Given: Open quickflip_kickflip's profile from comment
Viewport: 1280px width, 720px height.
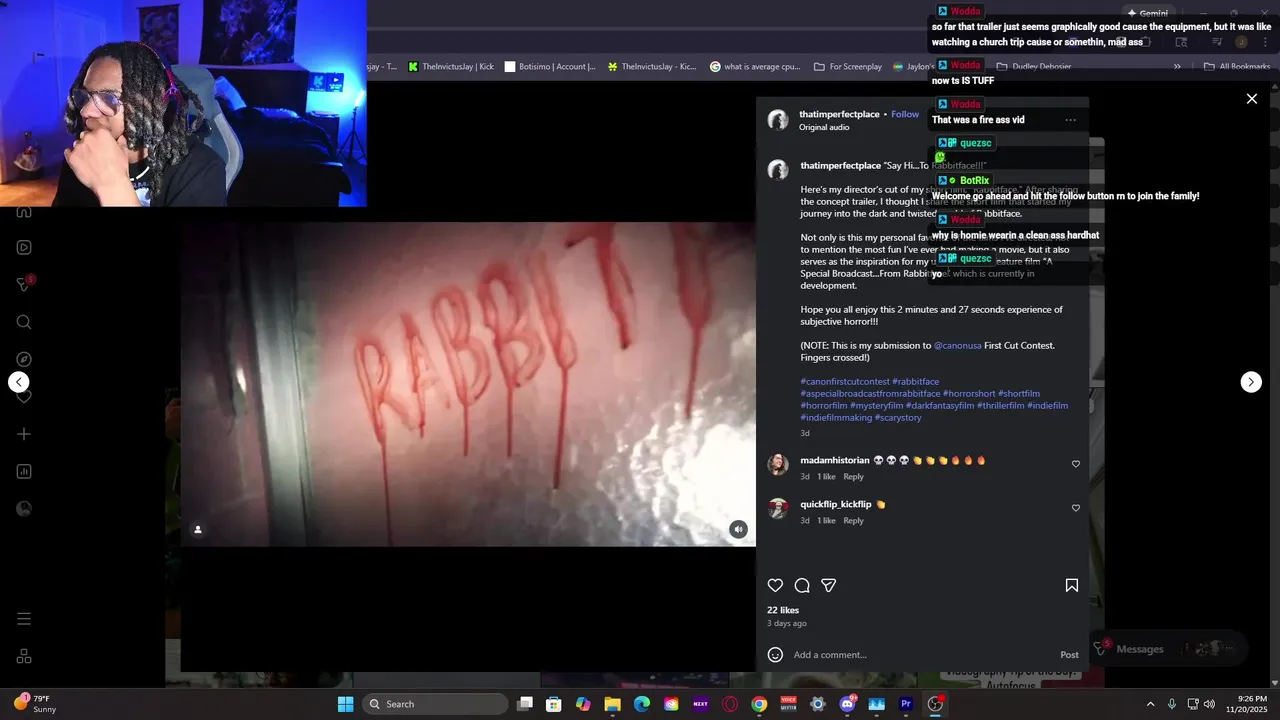Looking at the screenshot, I should point(836,504).
